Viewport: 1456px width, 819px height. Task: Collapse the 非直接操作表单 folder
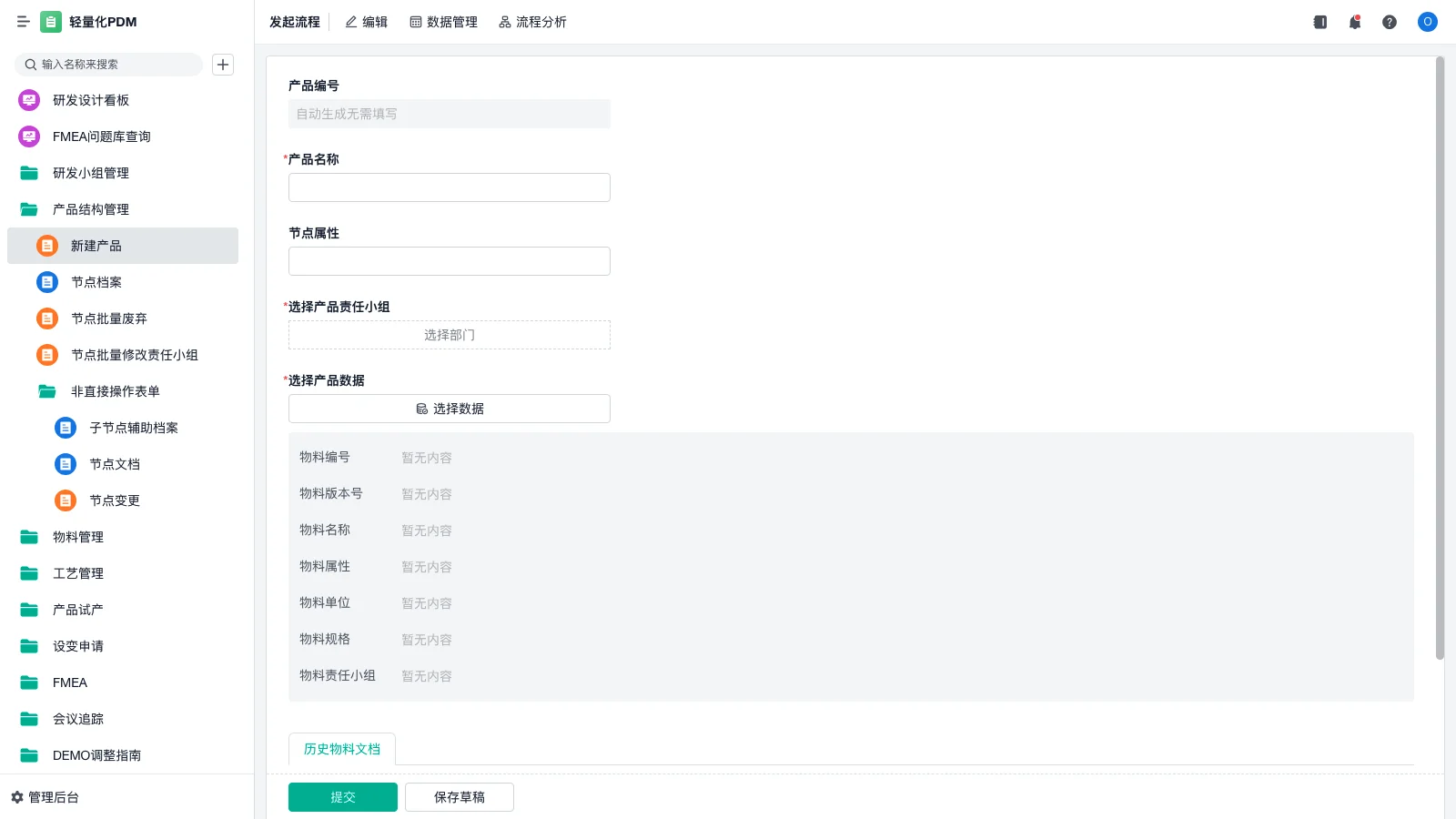pos(115,391)
